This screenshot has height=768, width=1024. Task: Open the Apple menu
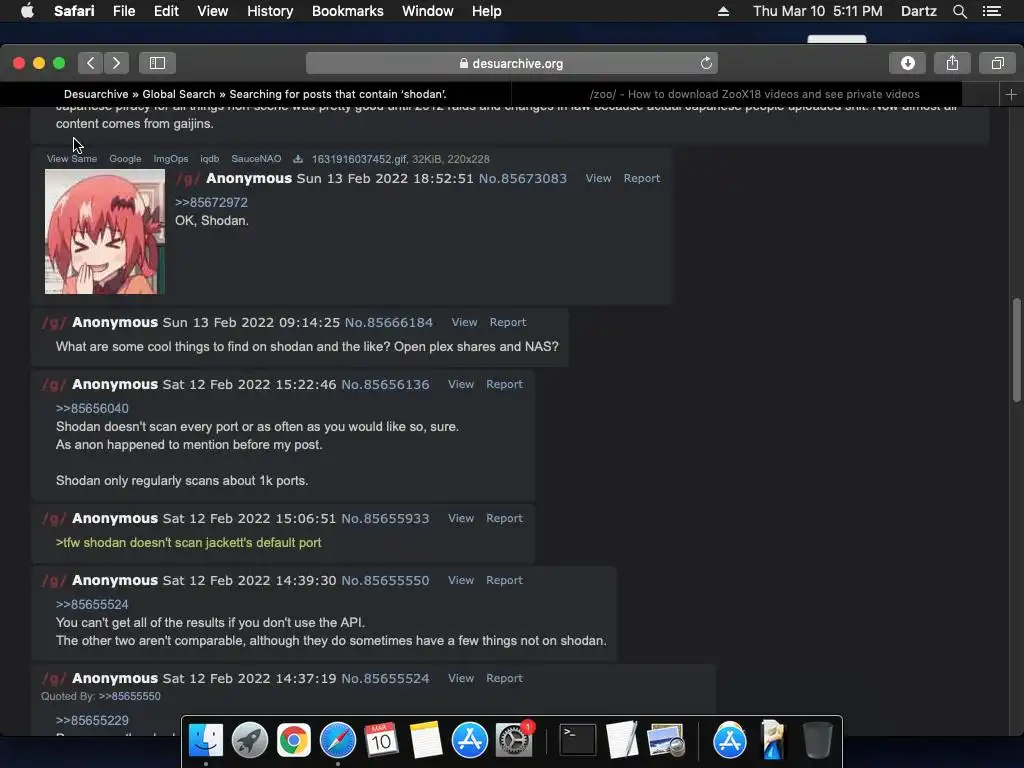coord(27,11)
